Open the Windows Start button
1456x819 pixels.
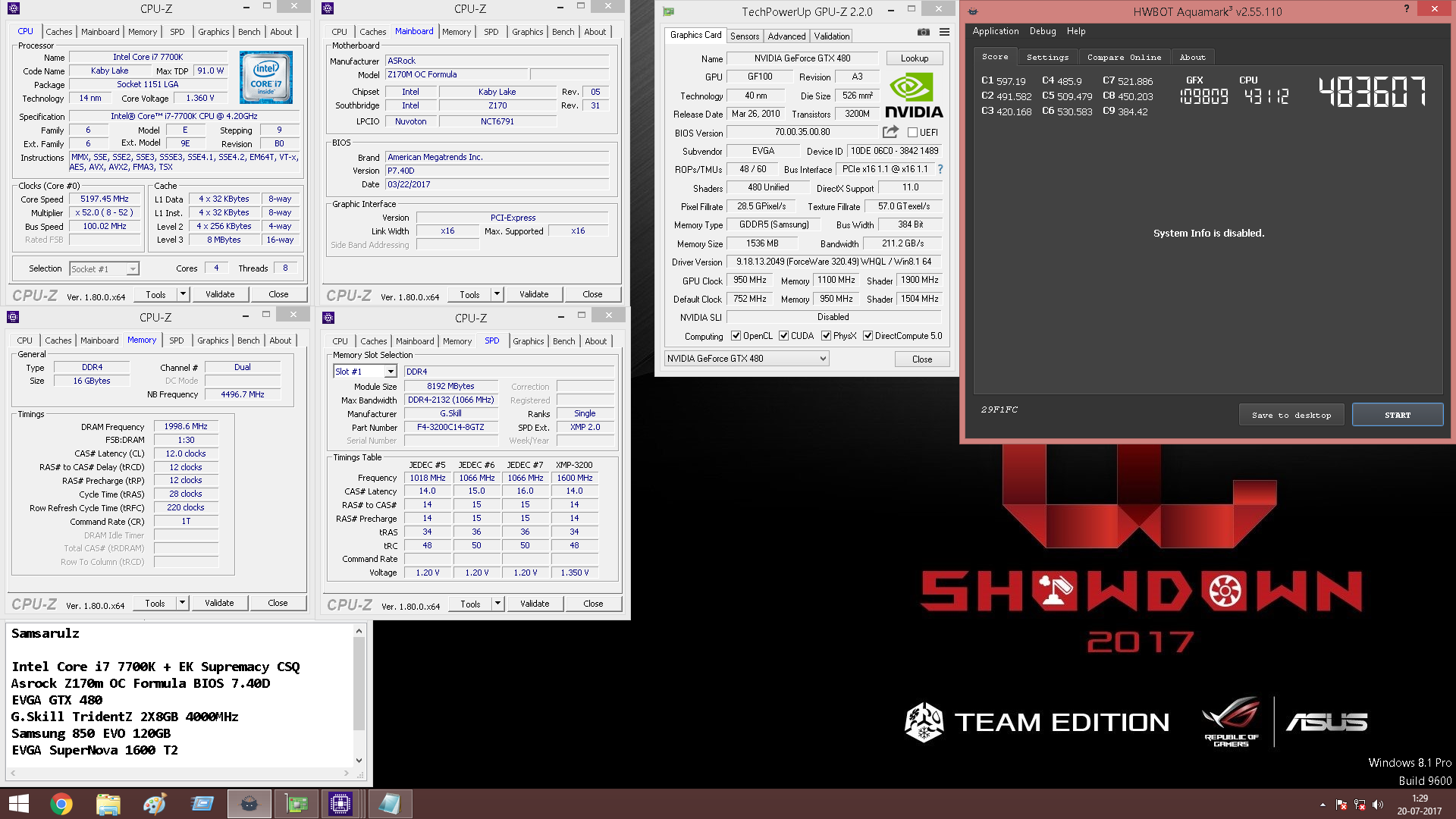click(x=18, y=804)
